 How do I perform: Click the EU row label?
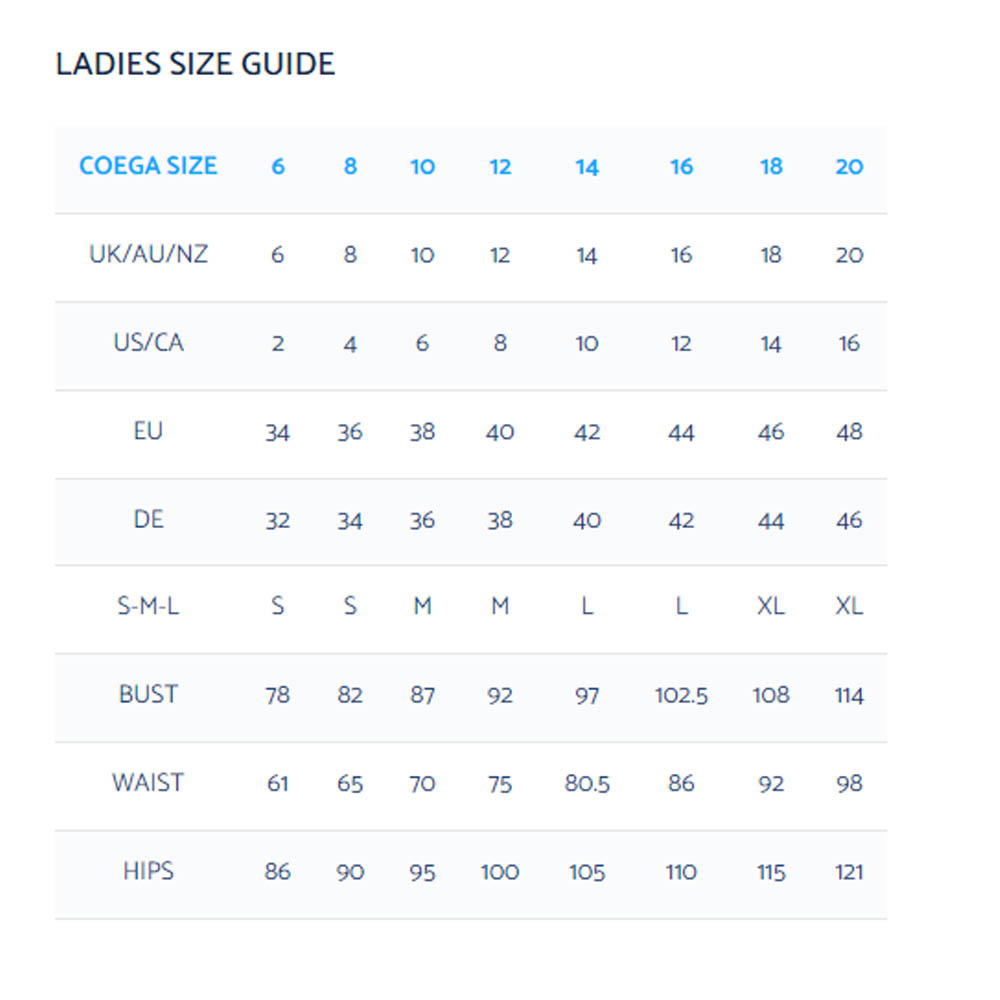click(x=148, y=431)
